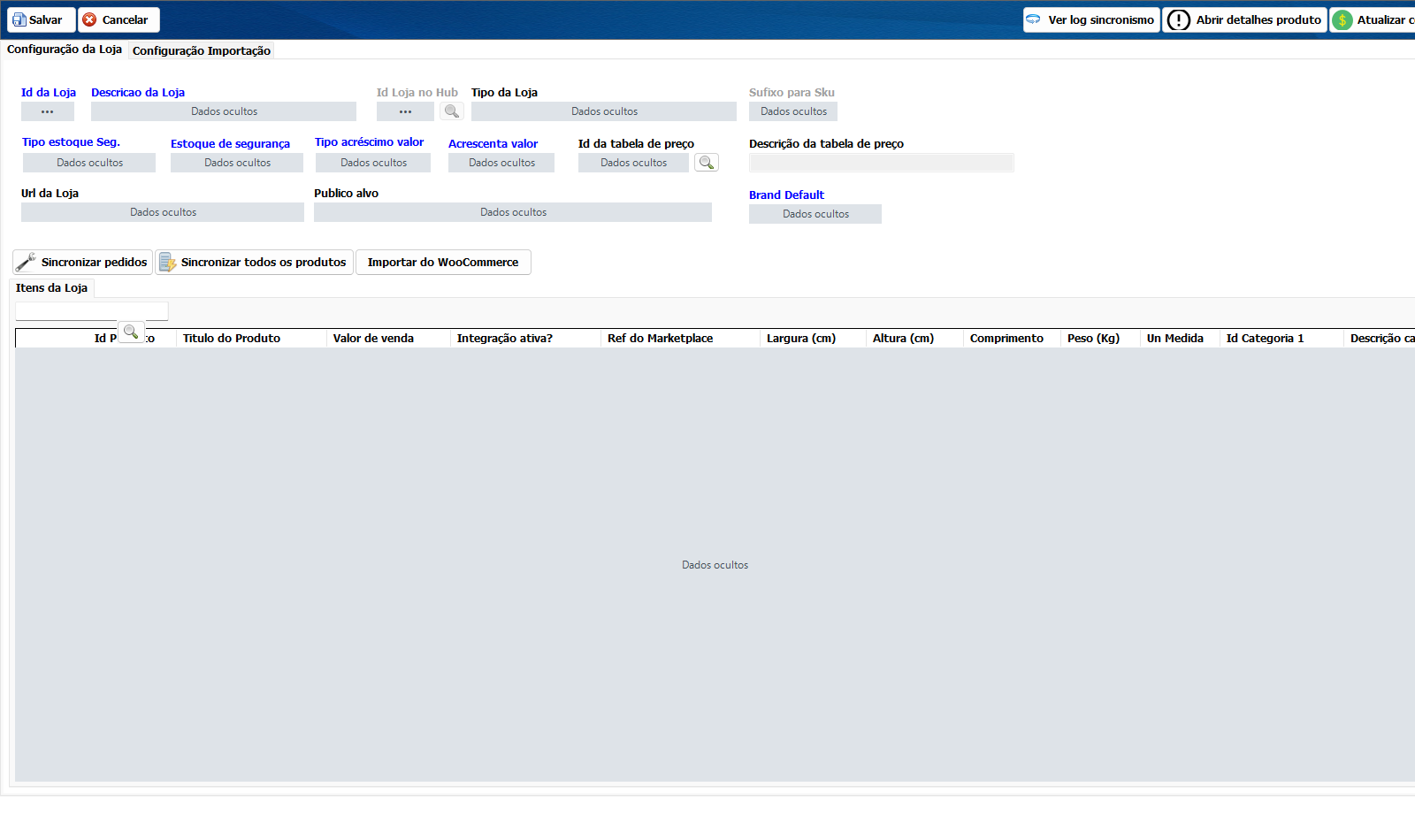Open Ver log sincronismo
This screenshot has height=840, width=1415.
point(1091,19)
